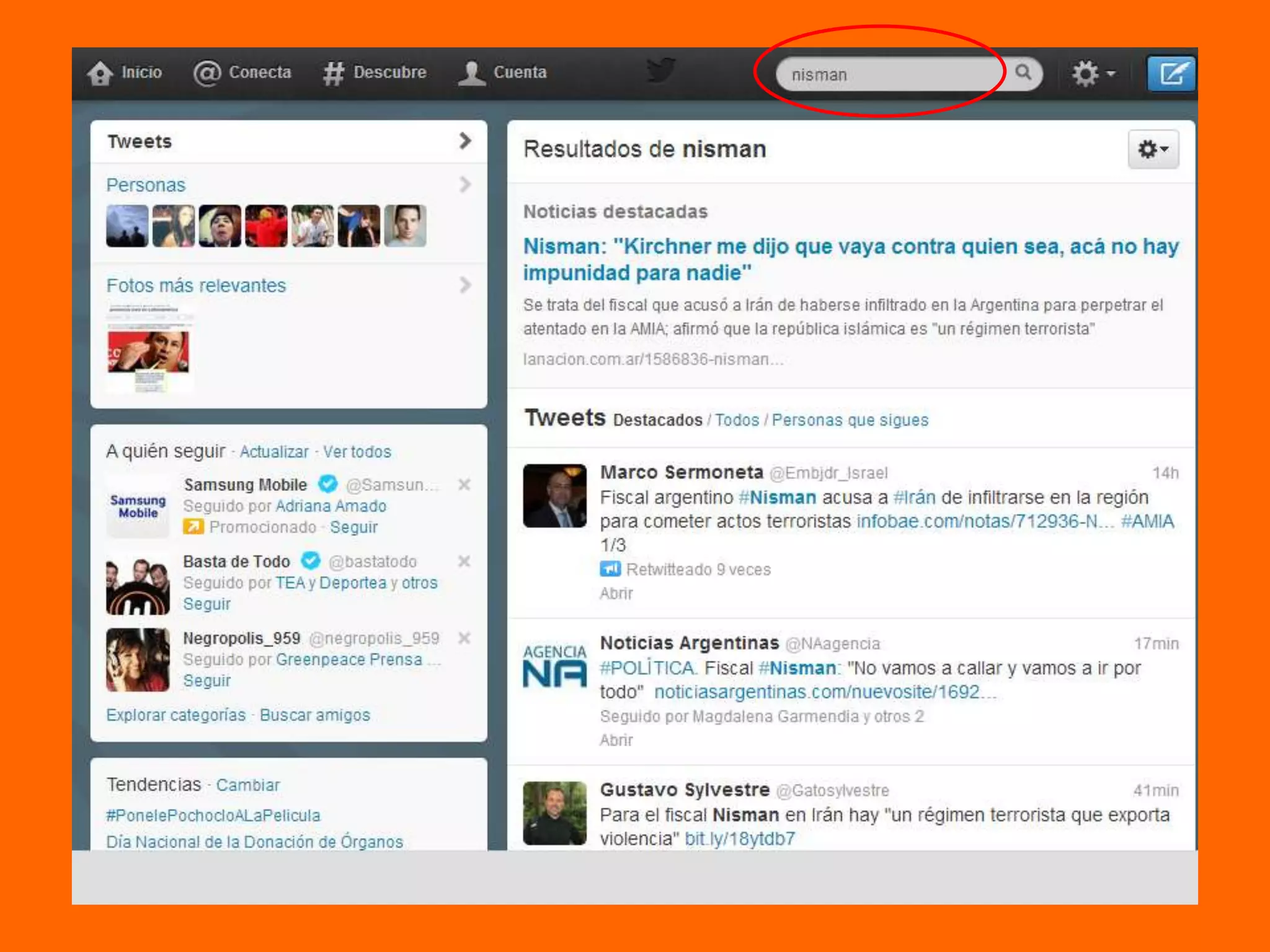Dismiss Basta de Todo suggestion
Viewport: 1270px width, 952px height.
[x=464, y=562]
